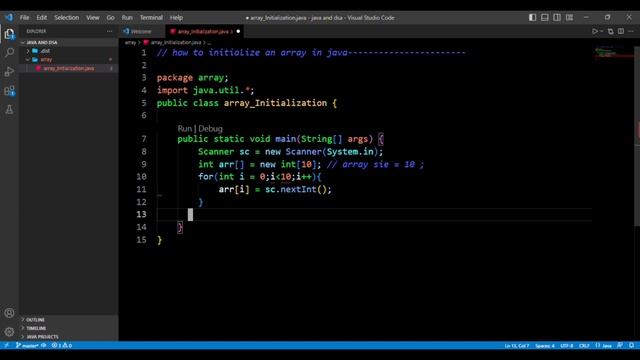Open the Testing flask view
The image size is (640, 360).
[x=9, y=109]
